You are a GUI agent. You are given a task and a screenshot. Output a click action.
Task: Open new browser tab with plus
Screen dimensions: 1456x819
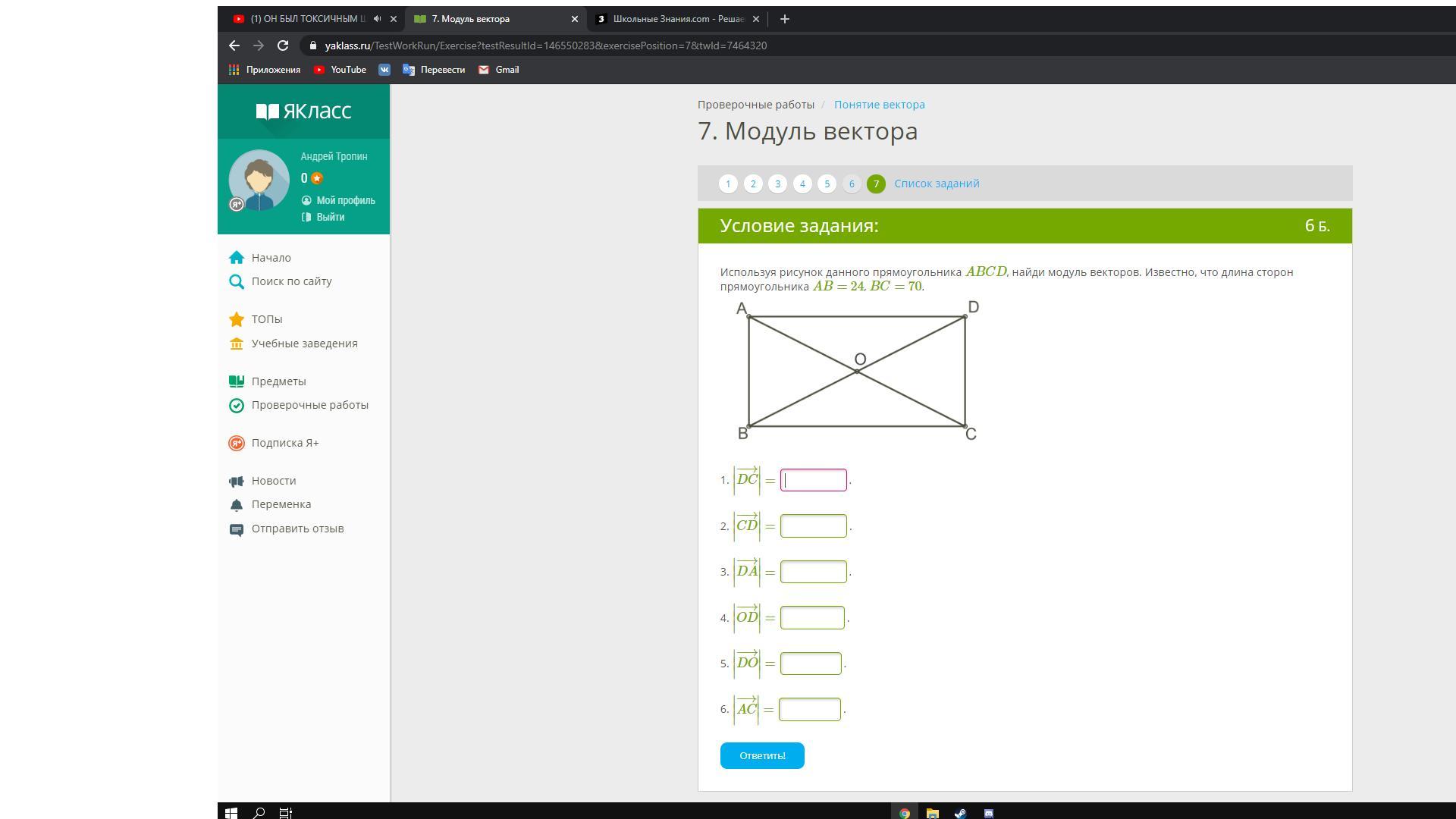click(785, 19)
